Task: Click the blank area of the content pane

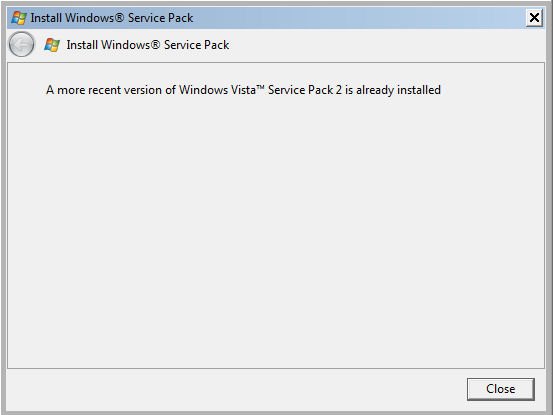Action: click(276, 229)
